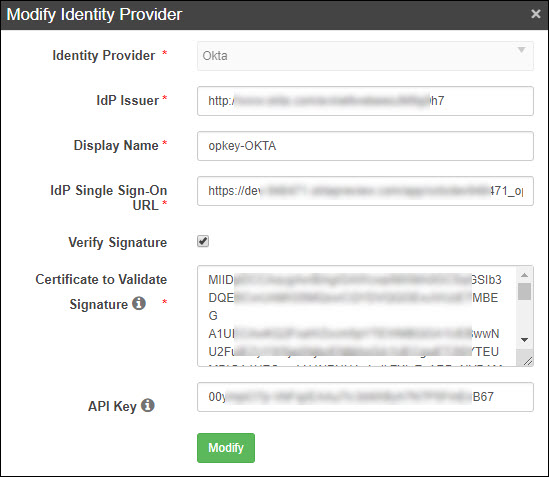Click the API Key label text
The width and height of the screenshot is (549, 477).
[x=112, y=406]
